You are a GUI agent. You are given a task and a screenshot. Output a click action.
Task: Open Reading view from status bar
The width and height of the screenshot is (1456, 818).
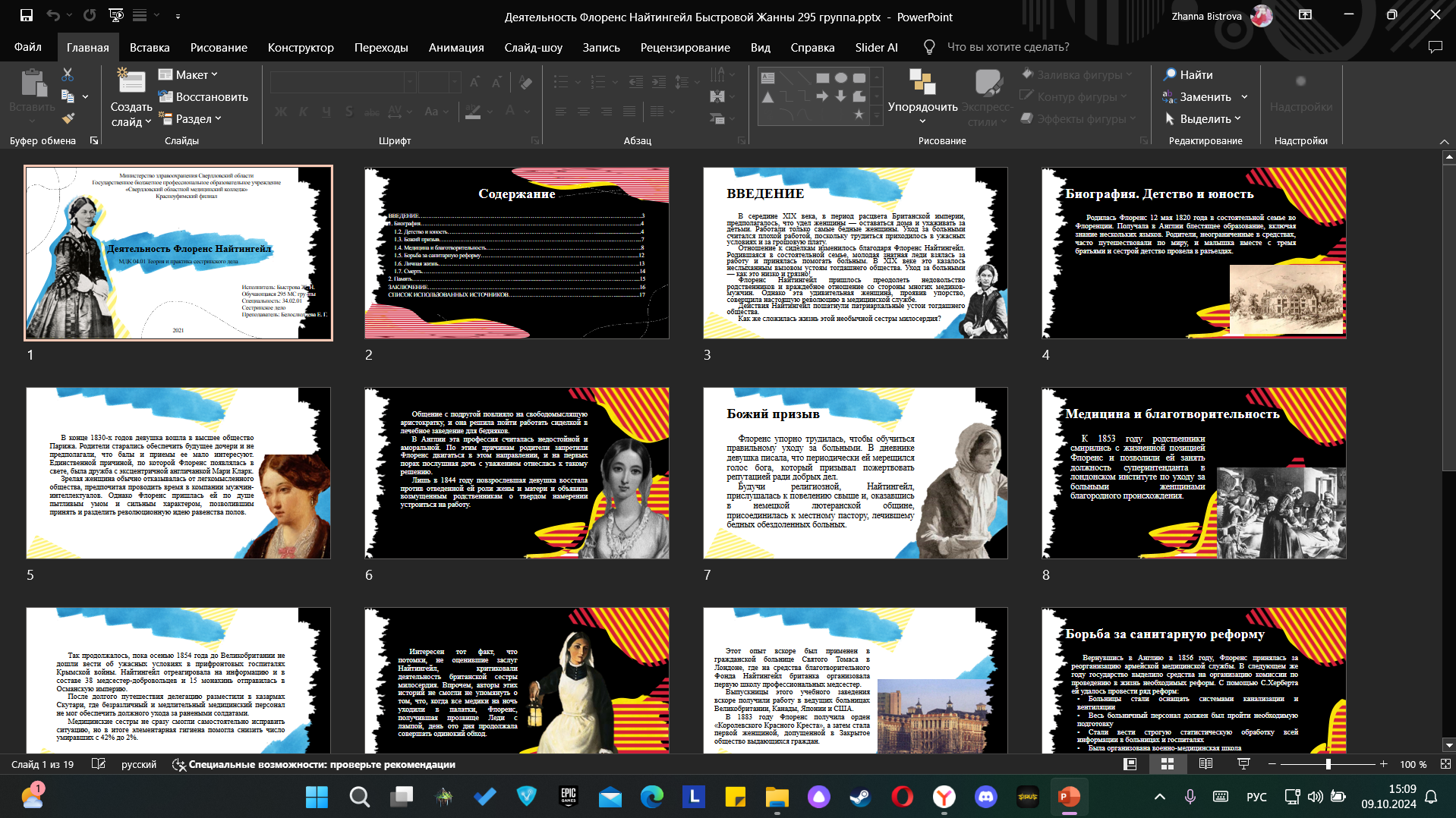click(1205, 764)
